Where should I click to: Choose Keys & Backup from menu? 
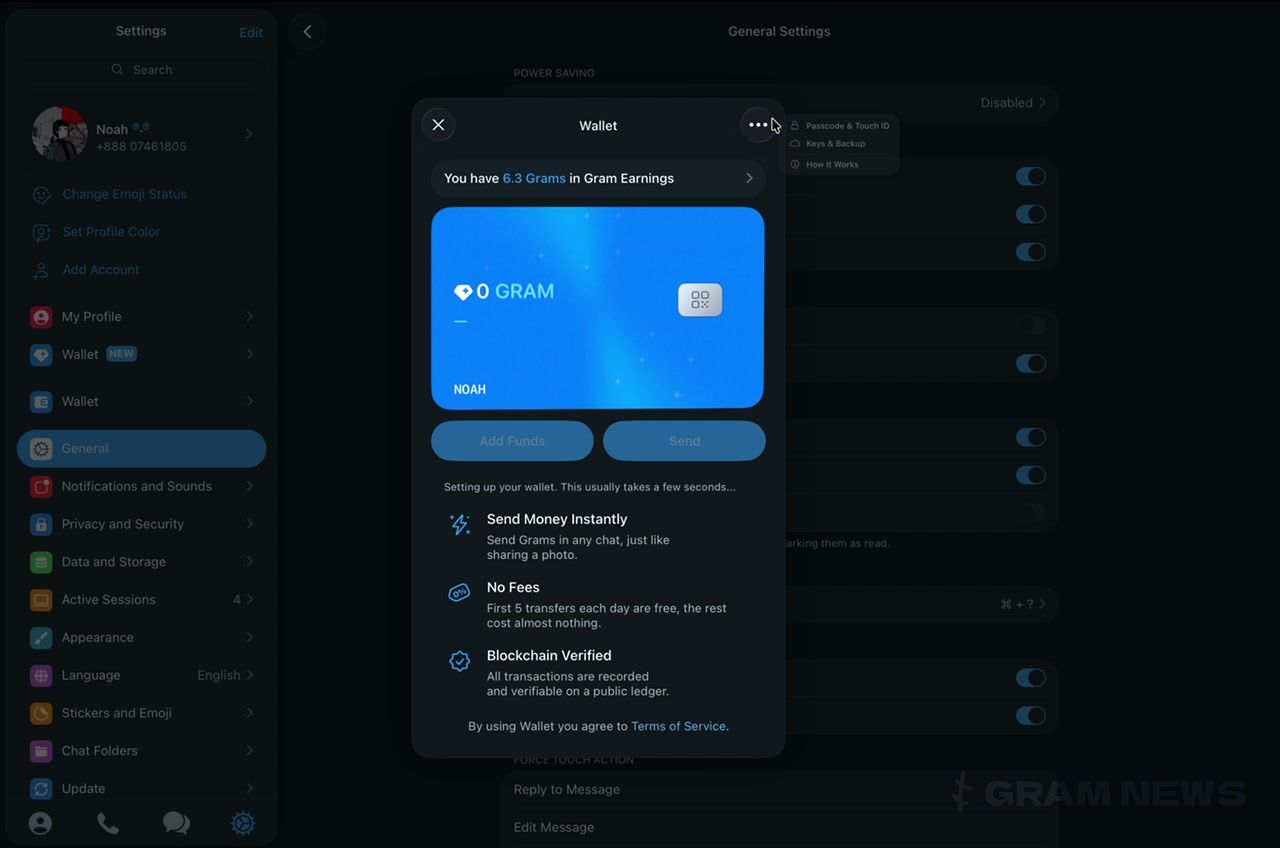tap(840, 144)
